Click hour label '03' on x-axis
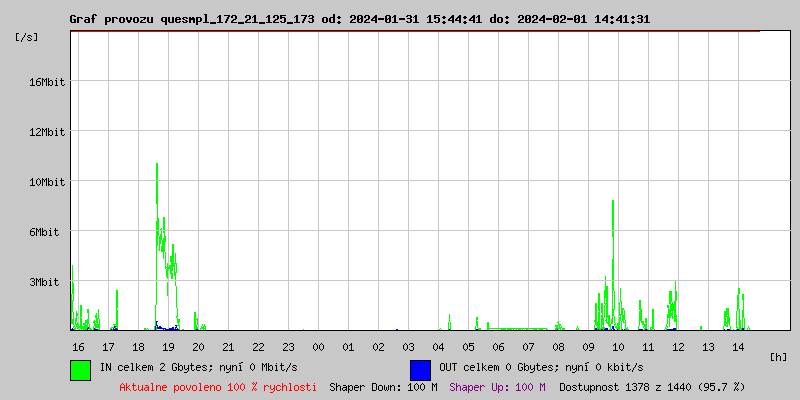This screenshot has width=800, height=400. 408,347
